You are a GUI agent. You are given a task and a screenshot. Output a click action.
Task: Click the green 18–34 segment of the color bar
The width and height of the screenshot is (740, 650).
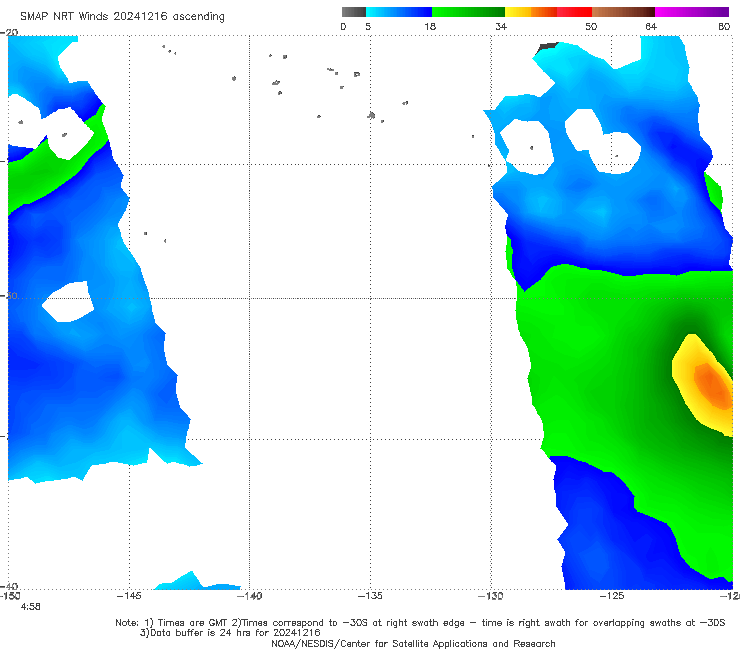[468, 12]
